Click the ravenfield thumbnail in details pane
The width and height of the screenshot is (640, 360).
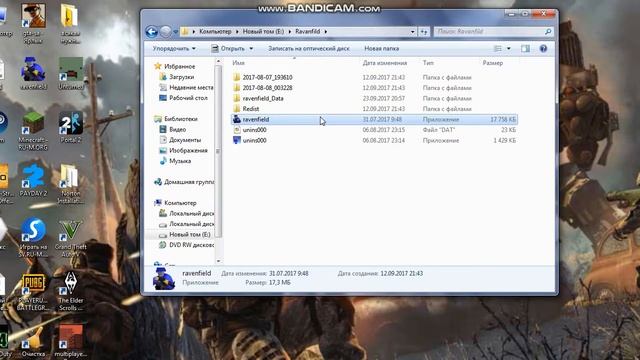(x=164, y=278)
